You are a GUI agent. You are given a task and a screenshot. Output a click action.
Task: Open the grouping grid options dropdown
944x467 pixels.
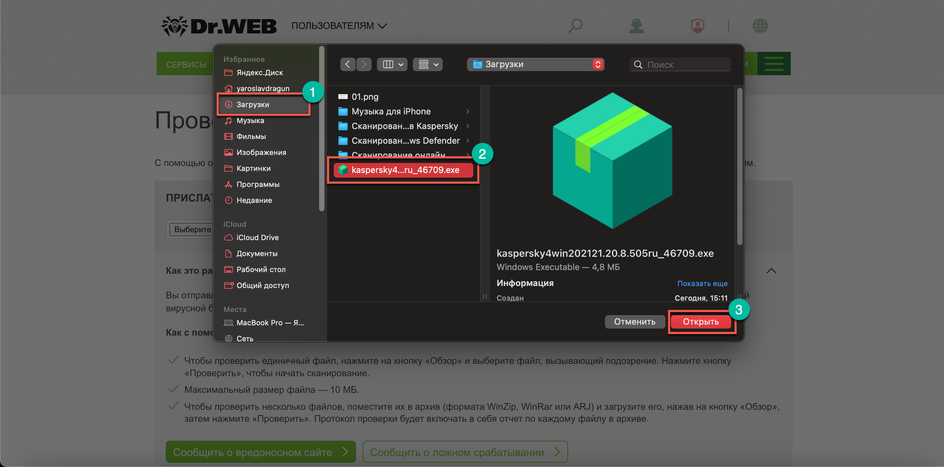coord(428,64)
